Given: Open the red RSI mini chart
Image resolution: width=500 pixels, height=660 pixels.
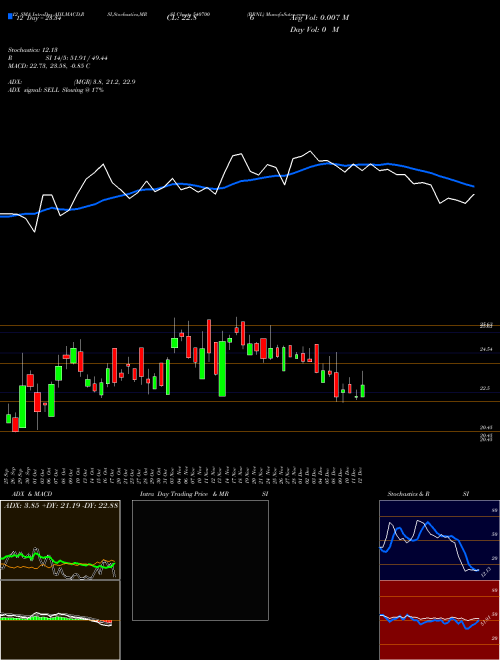Looking at the screenshot, I should click(439, 620).
